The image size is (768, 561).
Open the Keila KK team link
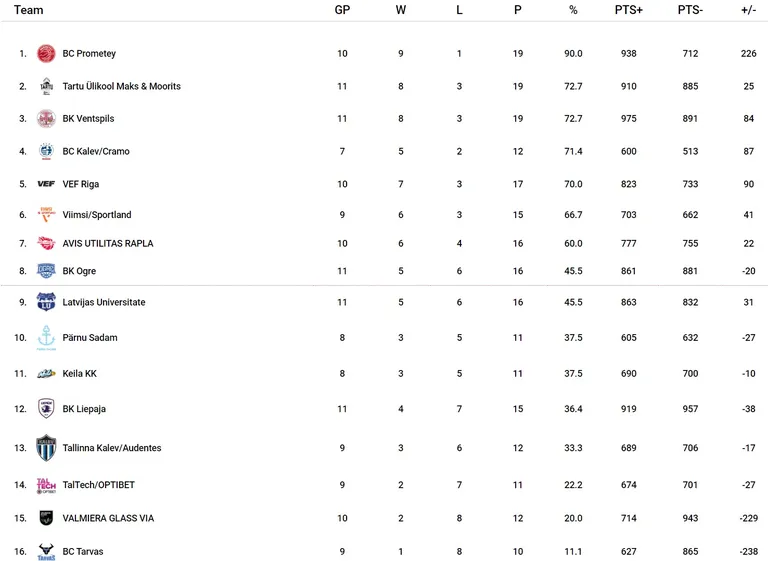point(80,373)
